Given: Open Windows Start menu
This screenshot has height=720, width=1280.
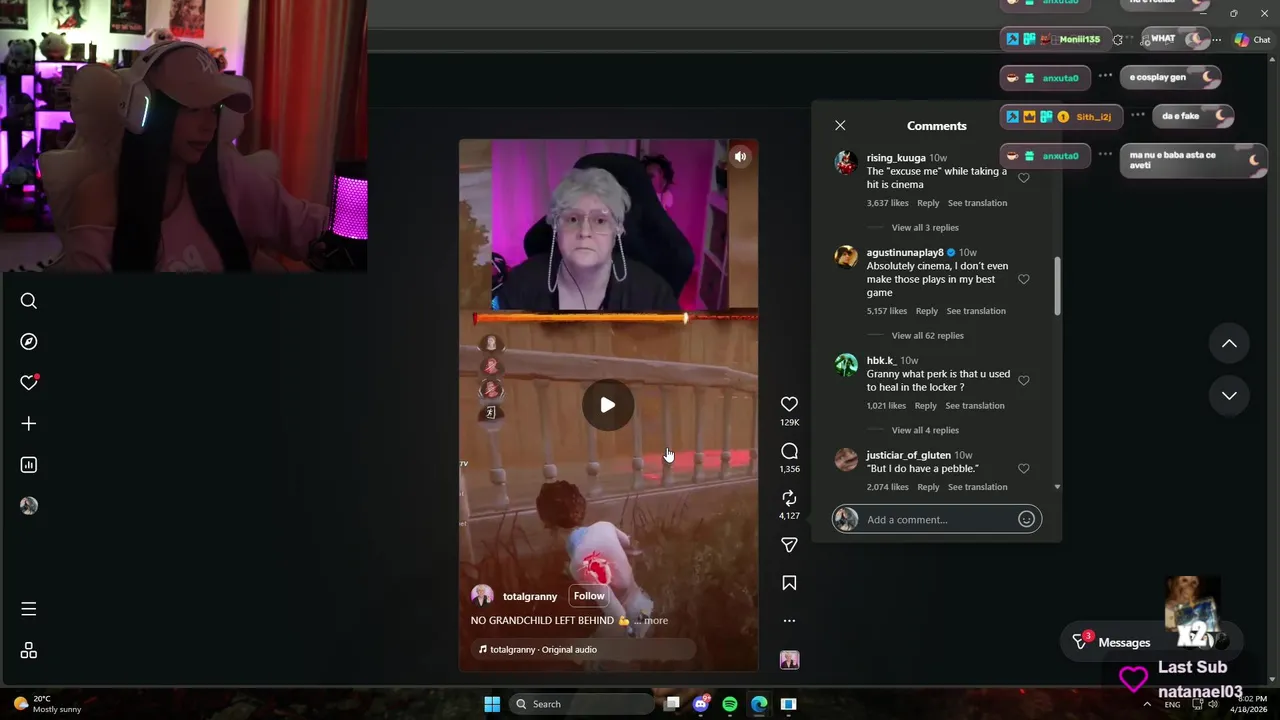Looking at the screenshot, I should (492, 704).
